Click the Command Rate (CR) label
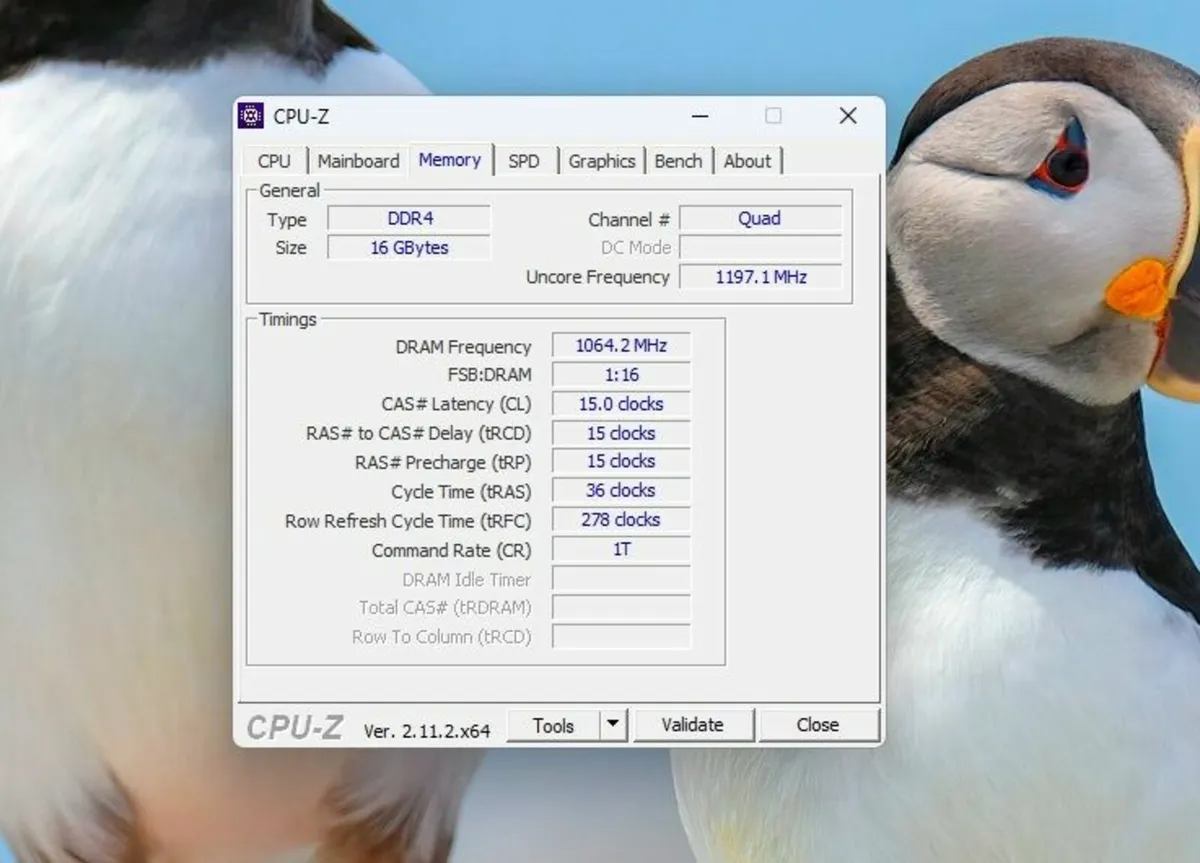This screenshot has width=1200, height=863. [451, 550]
